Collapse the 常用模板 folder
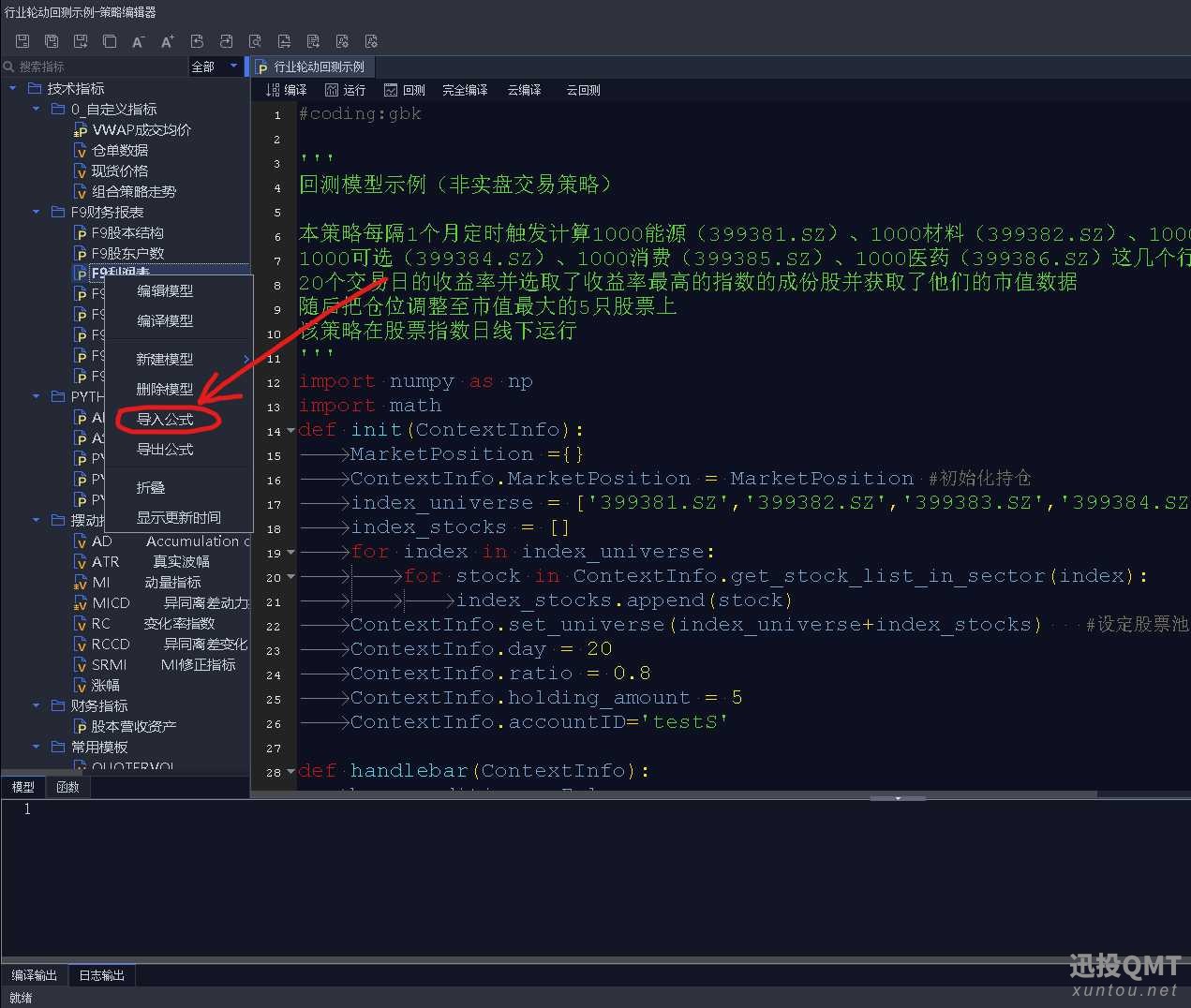 37,747
